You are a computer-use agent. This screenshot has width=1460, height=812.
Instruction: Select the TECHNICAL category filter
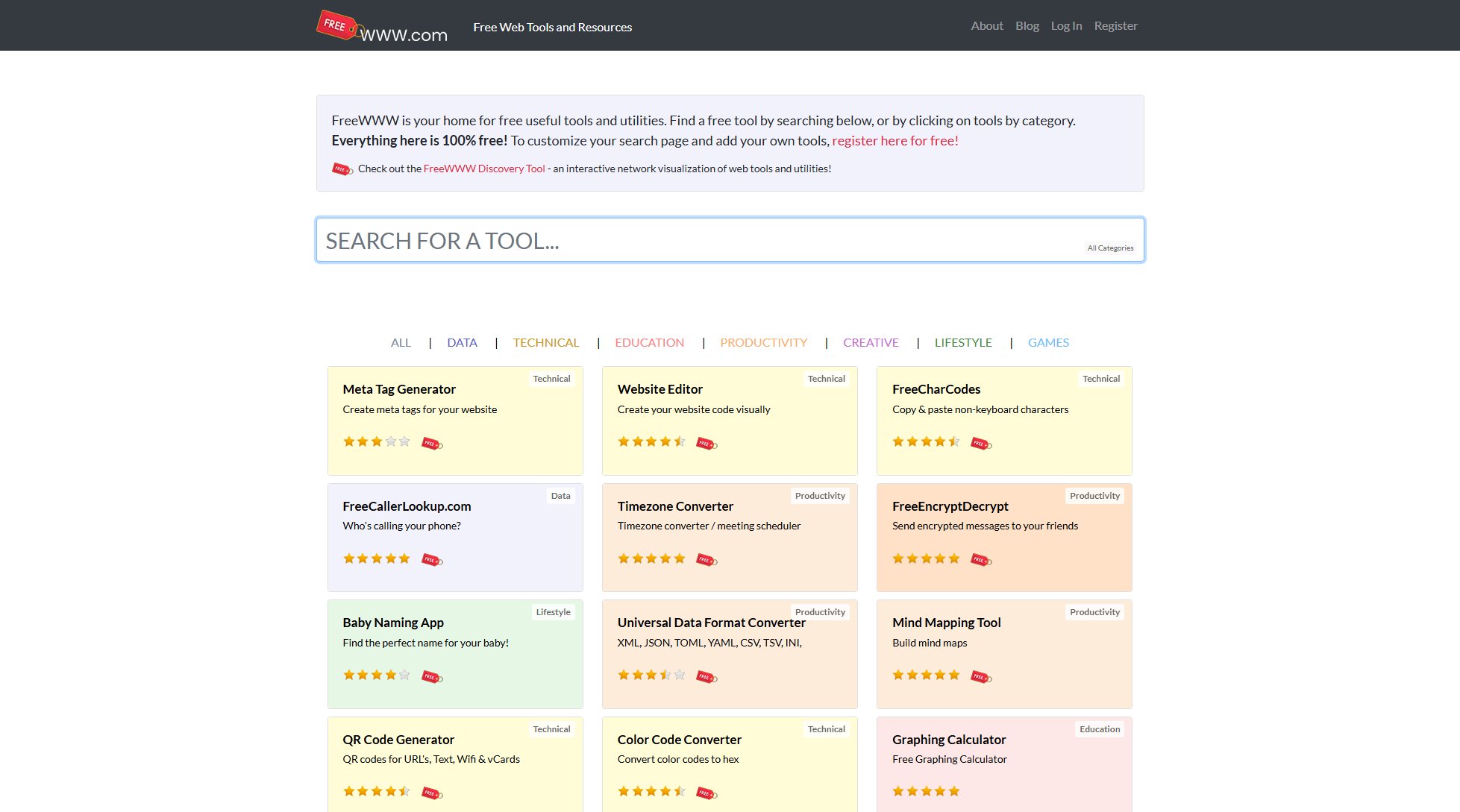coord(545,342)
